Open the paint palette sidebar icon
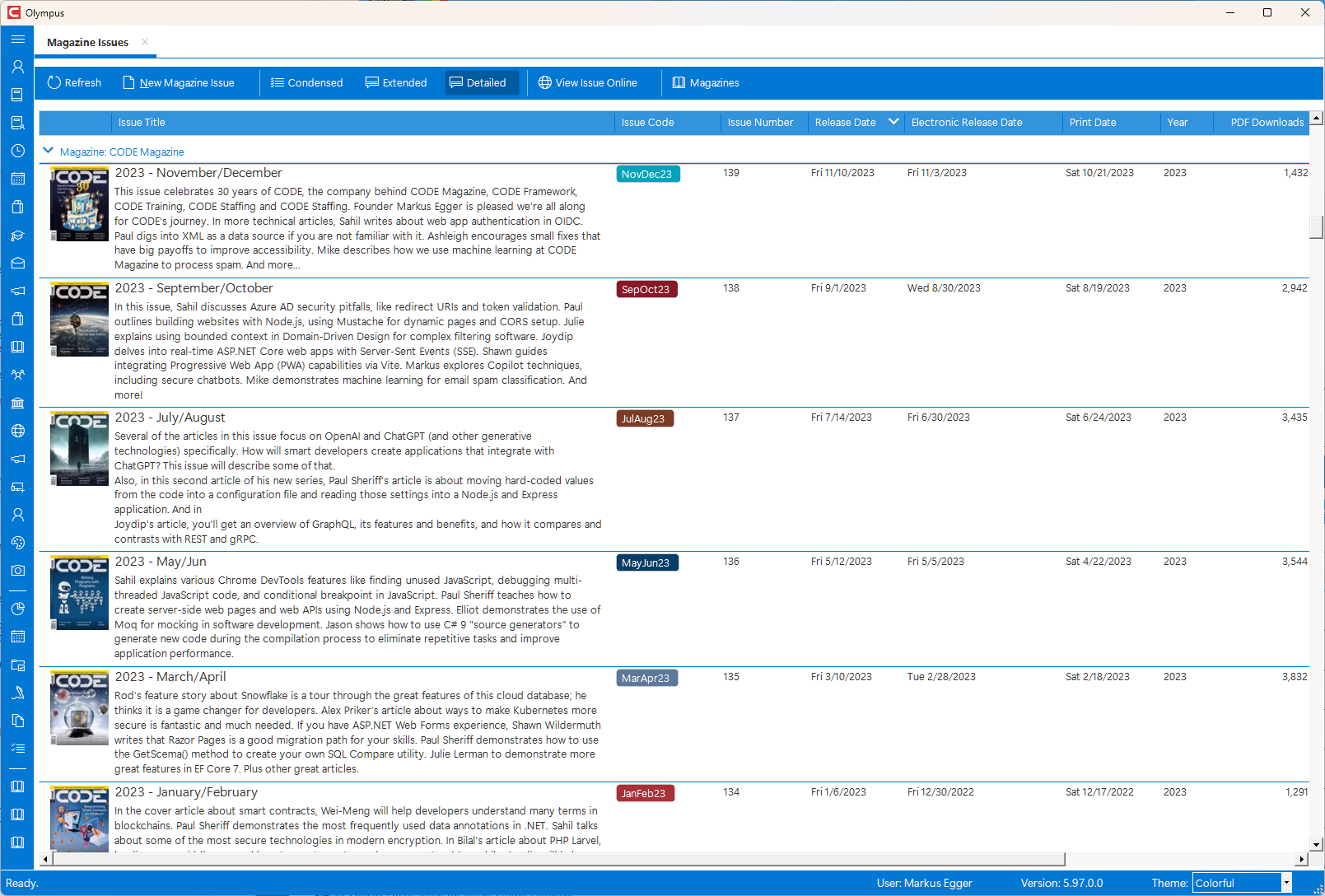Viewport: 1325px width, 896px height. point(17,543)
